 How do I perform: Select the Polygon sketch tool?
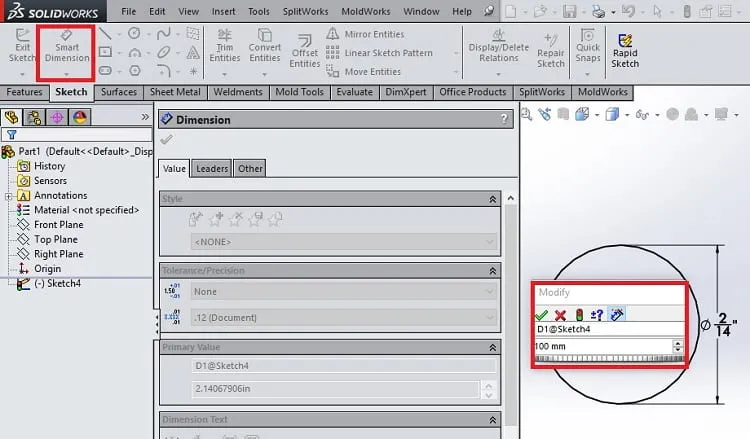pyautogui.click(x=135, y=71)
